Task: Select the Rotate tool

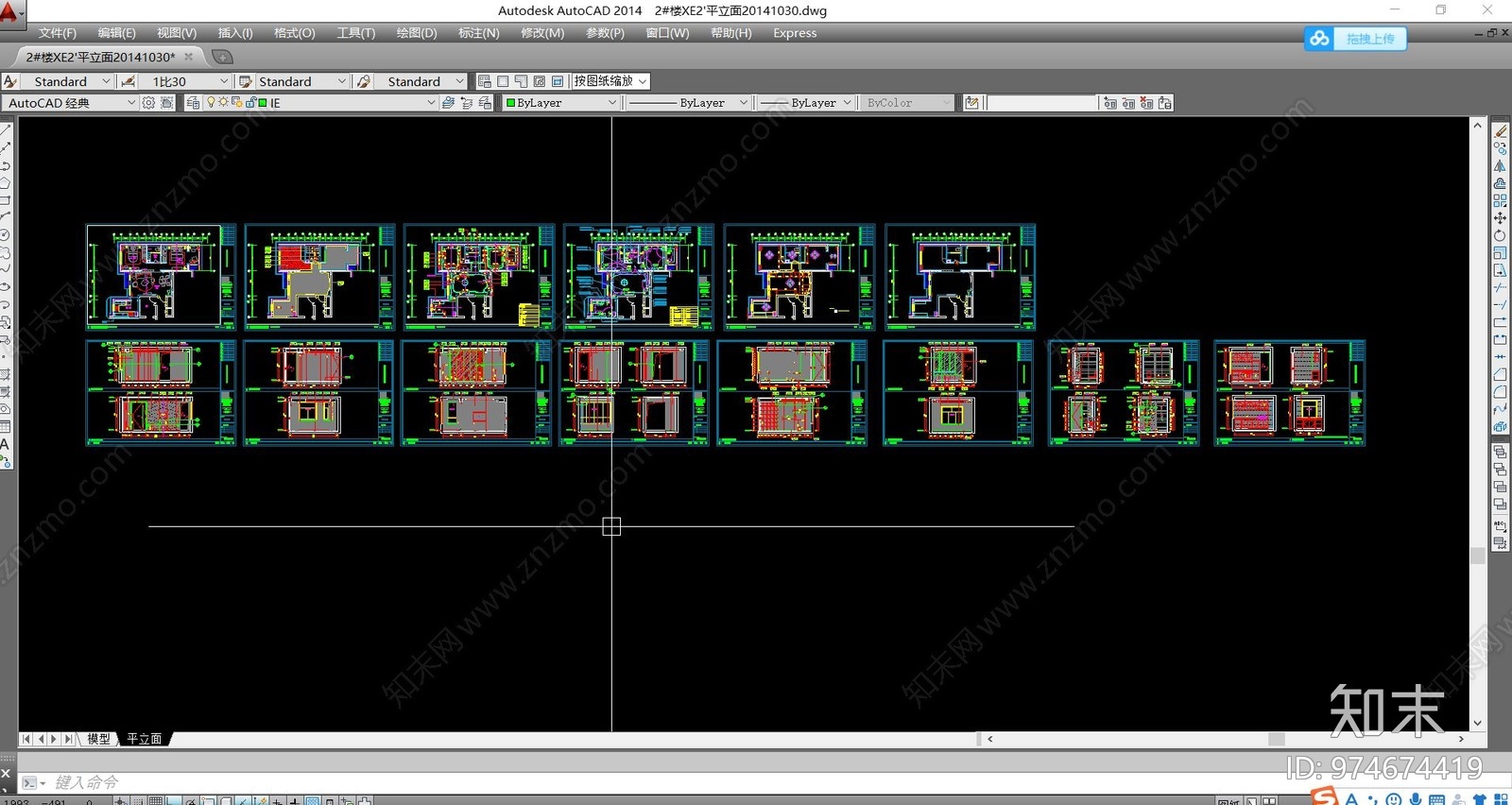Action: click(1500, 236)
